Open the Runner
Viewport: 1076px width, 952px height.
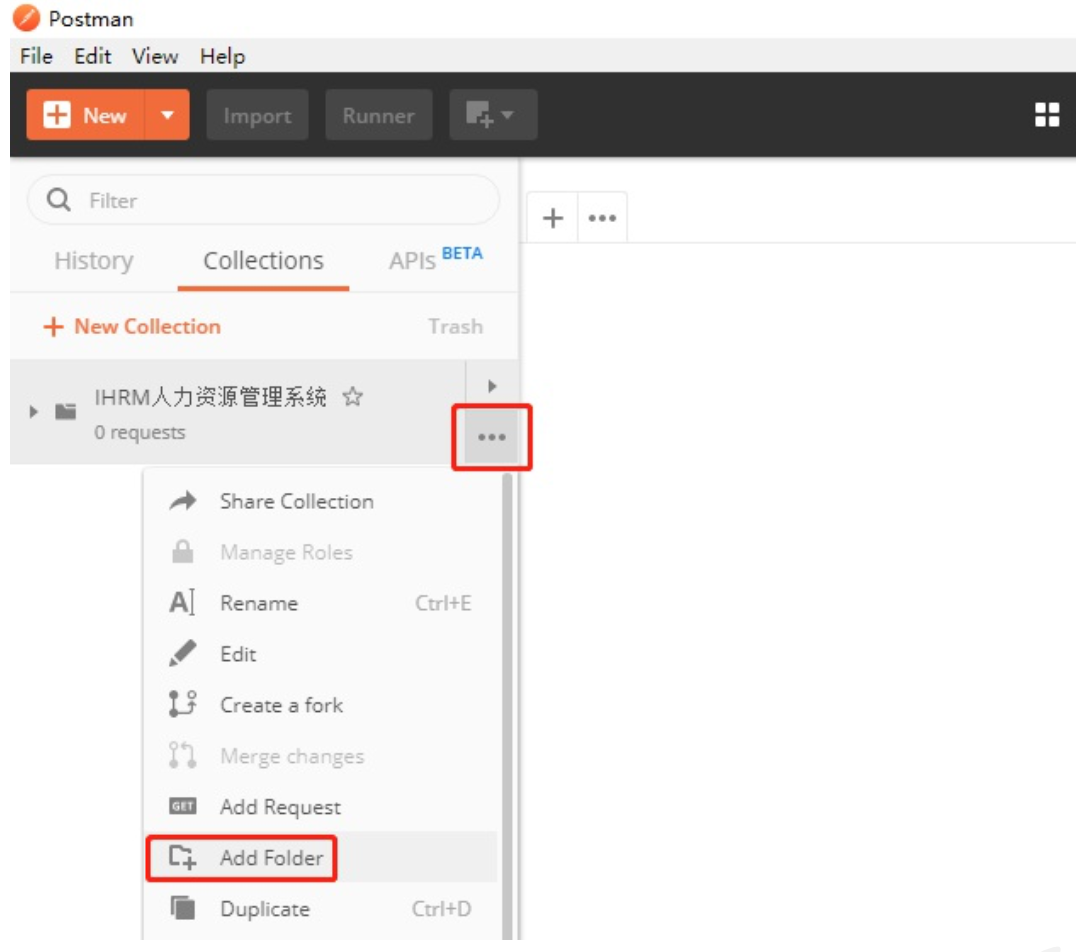click(379, 115)
